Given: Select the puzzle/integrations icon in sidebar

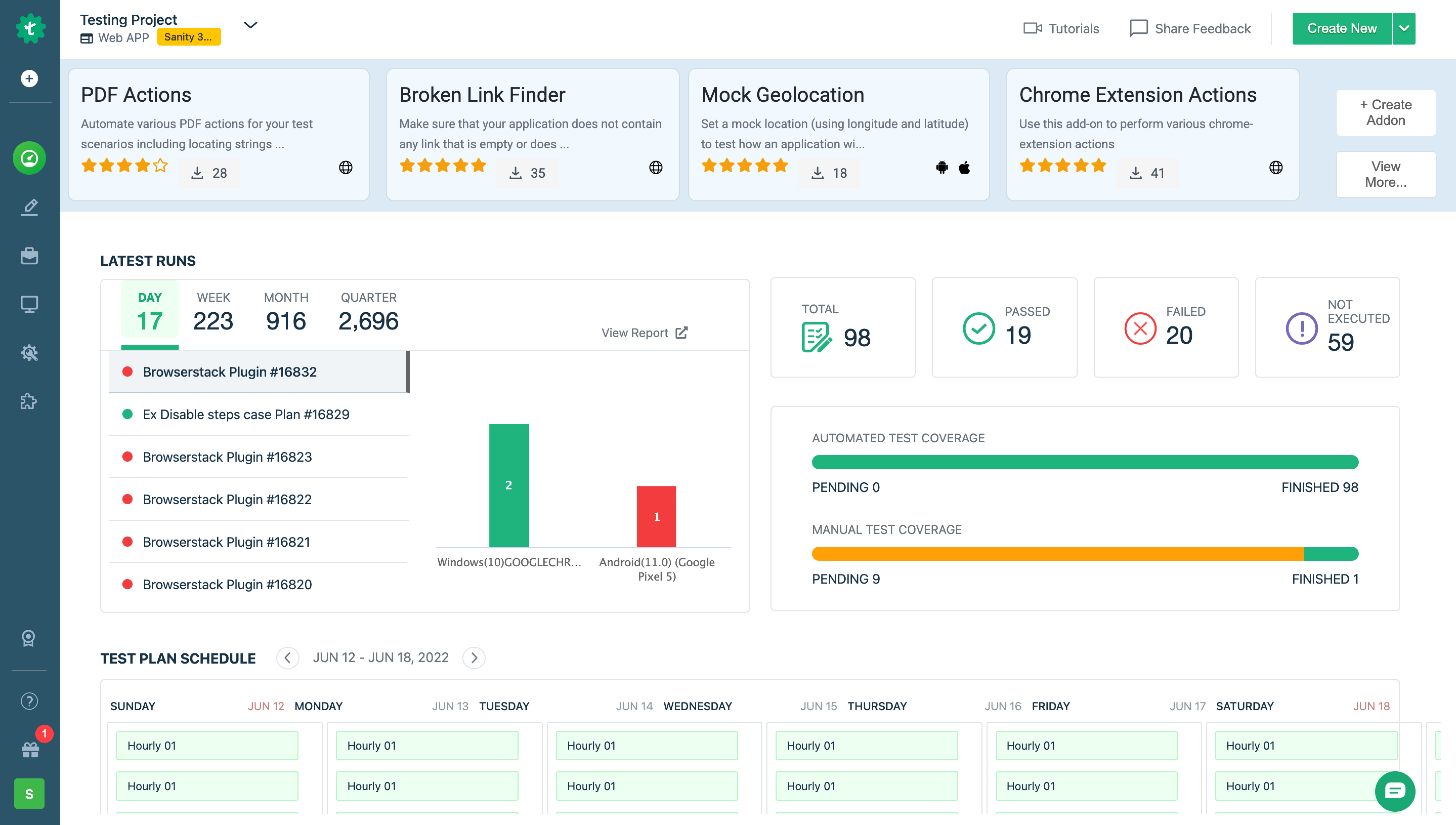Looking at the screenshot, I should pos(29,401).
